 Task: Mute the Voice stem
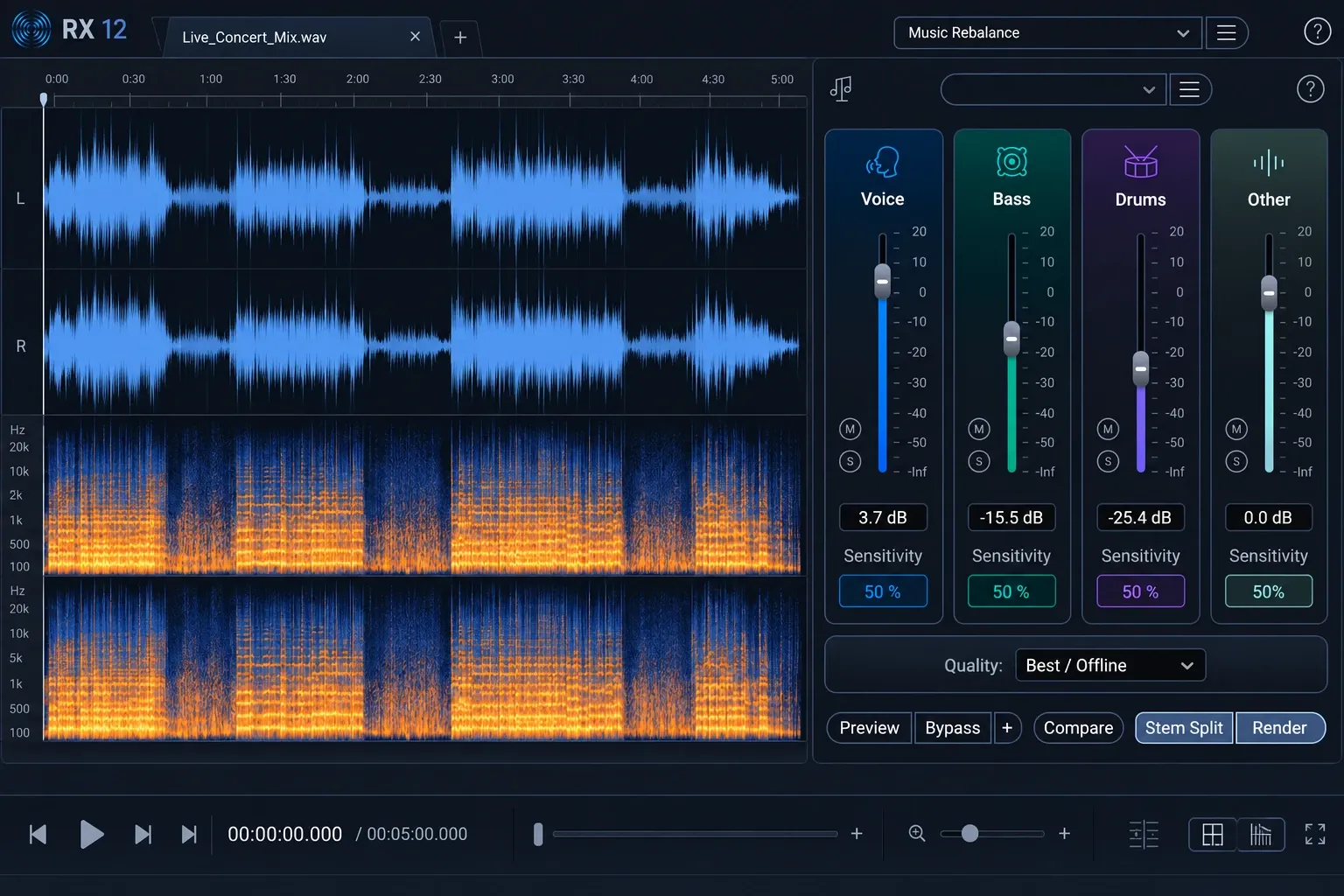coord(850,429)
